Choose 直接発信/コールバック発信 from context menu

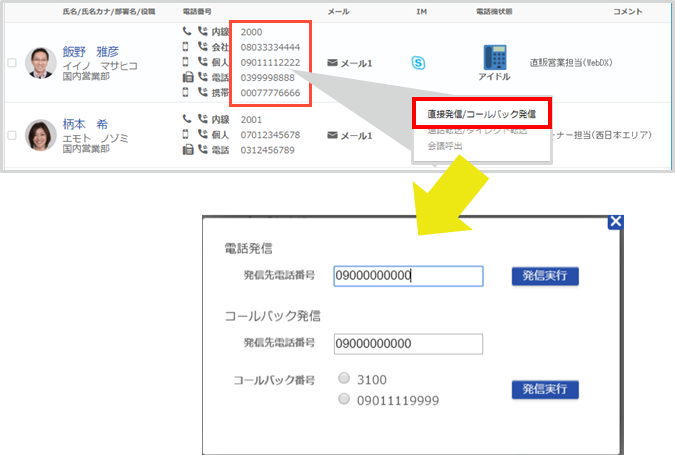point(482,114)
